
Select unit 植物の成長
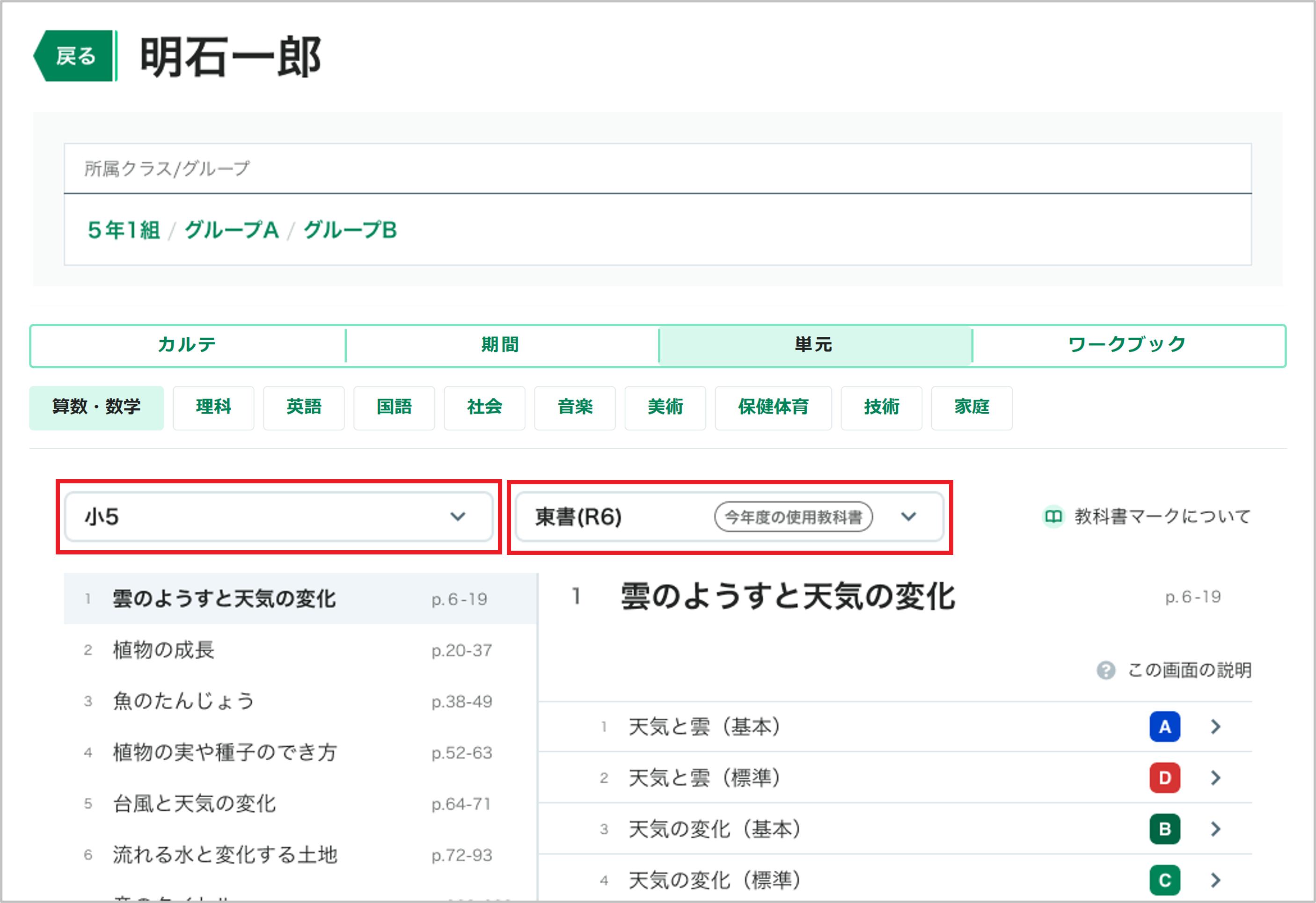tap(301, 650)
